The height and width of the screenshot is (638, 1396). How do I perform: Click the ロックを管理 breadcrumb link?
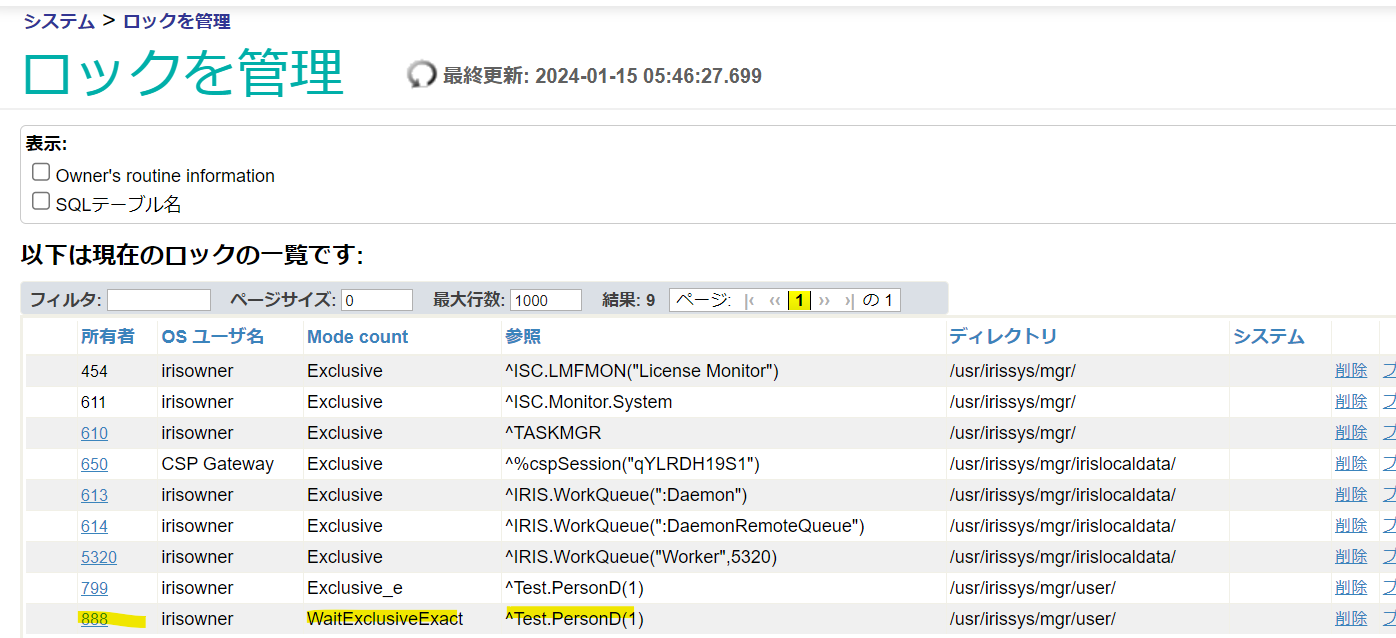coord(176,21)
